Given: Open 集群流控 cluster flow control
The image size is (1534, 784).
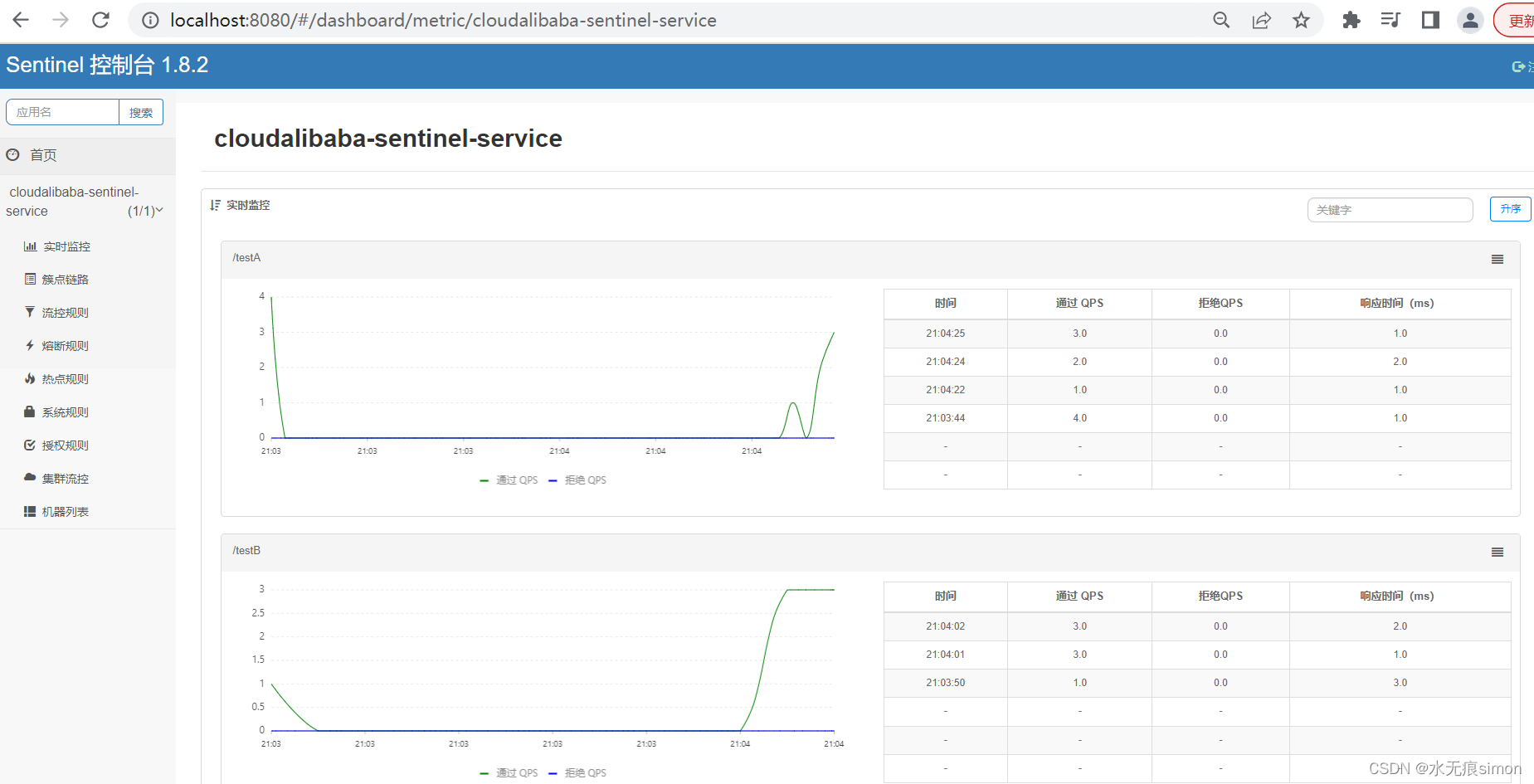Looking at the screenshot, I should point(66,479).
